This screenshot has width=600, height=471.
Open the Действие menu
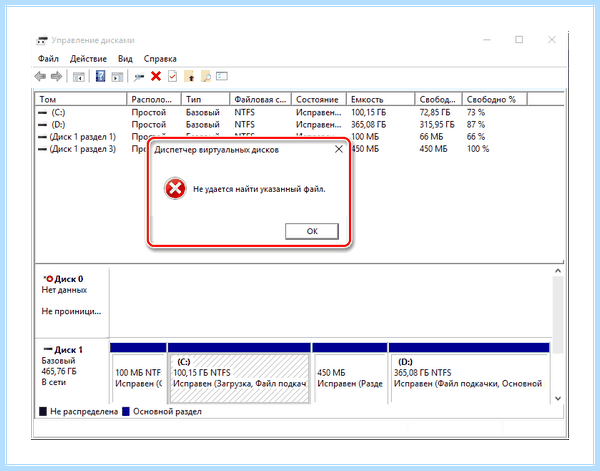88,59
